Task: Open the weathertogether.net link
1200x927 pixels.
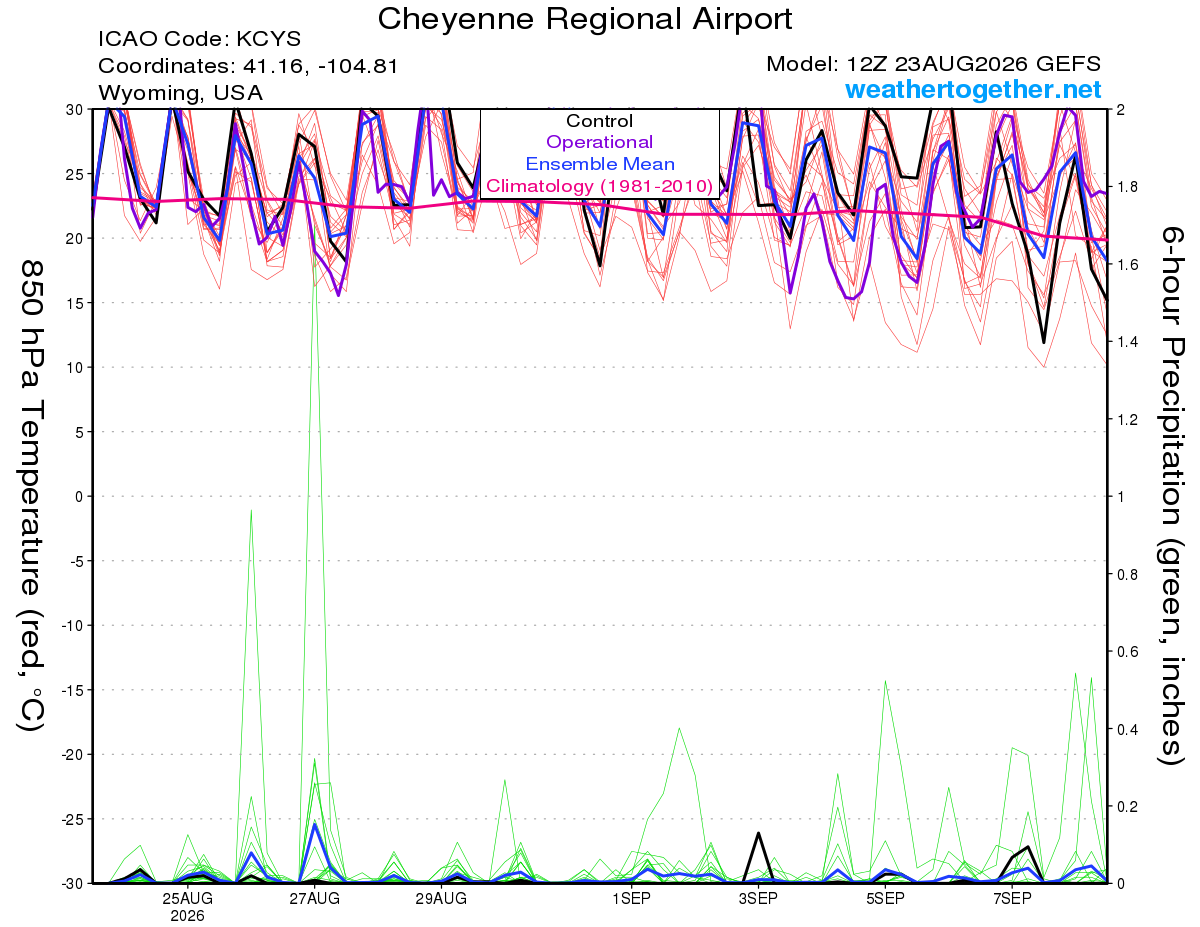Action: click(973, 90)
